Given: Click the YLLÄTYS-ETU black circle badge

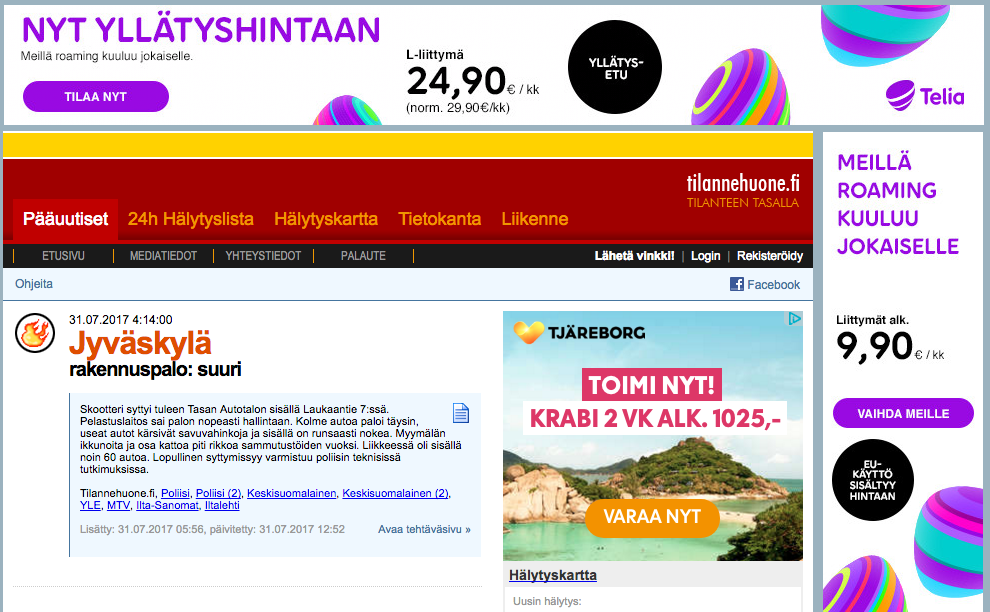Looking at the screenshot, I should coord(615,68).
